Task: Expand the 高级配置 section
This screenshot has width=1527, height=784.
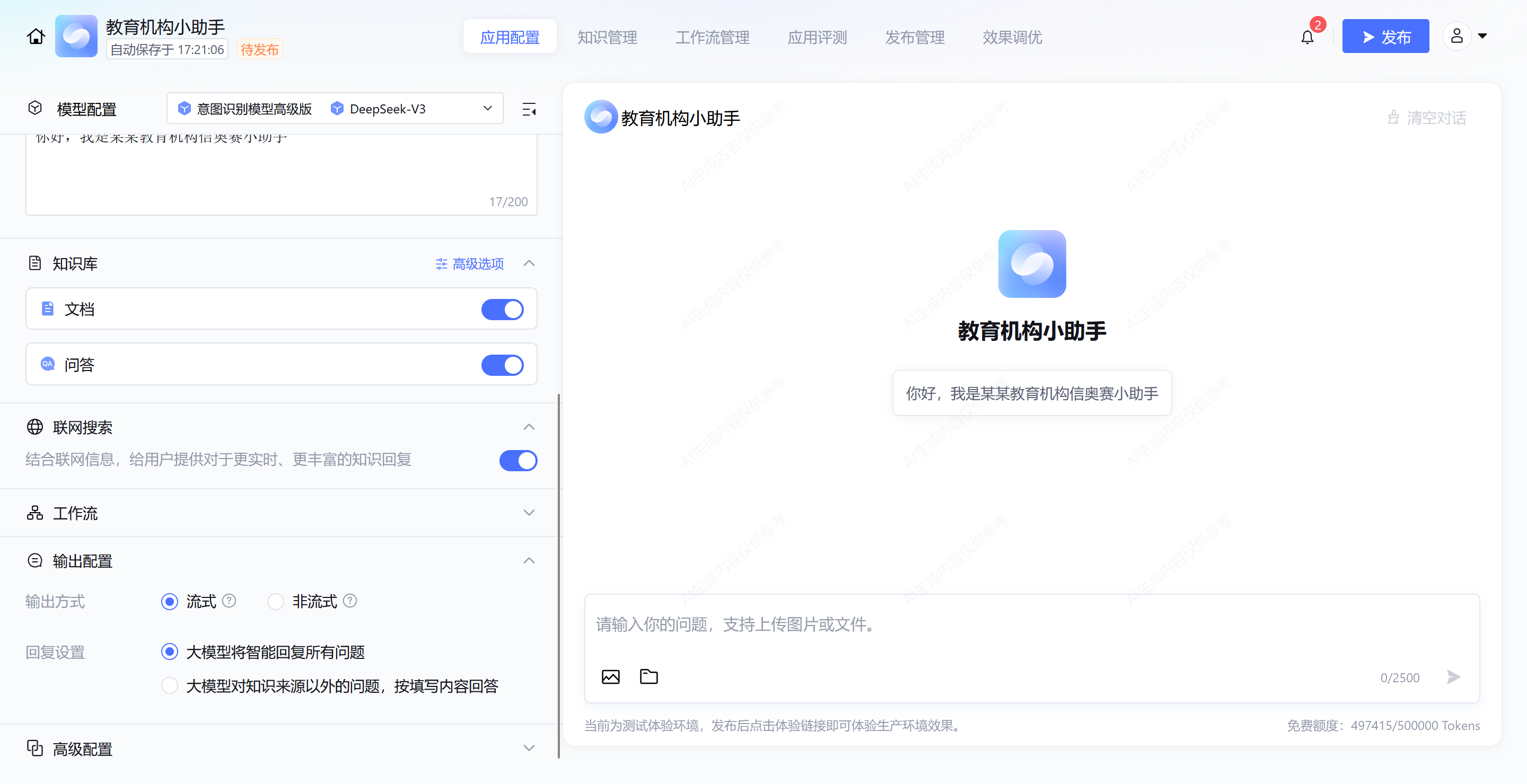Action: pos(529,748)
